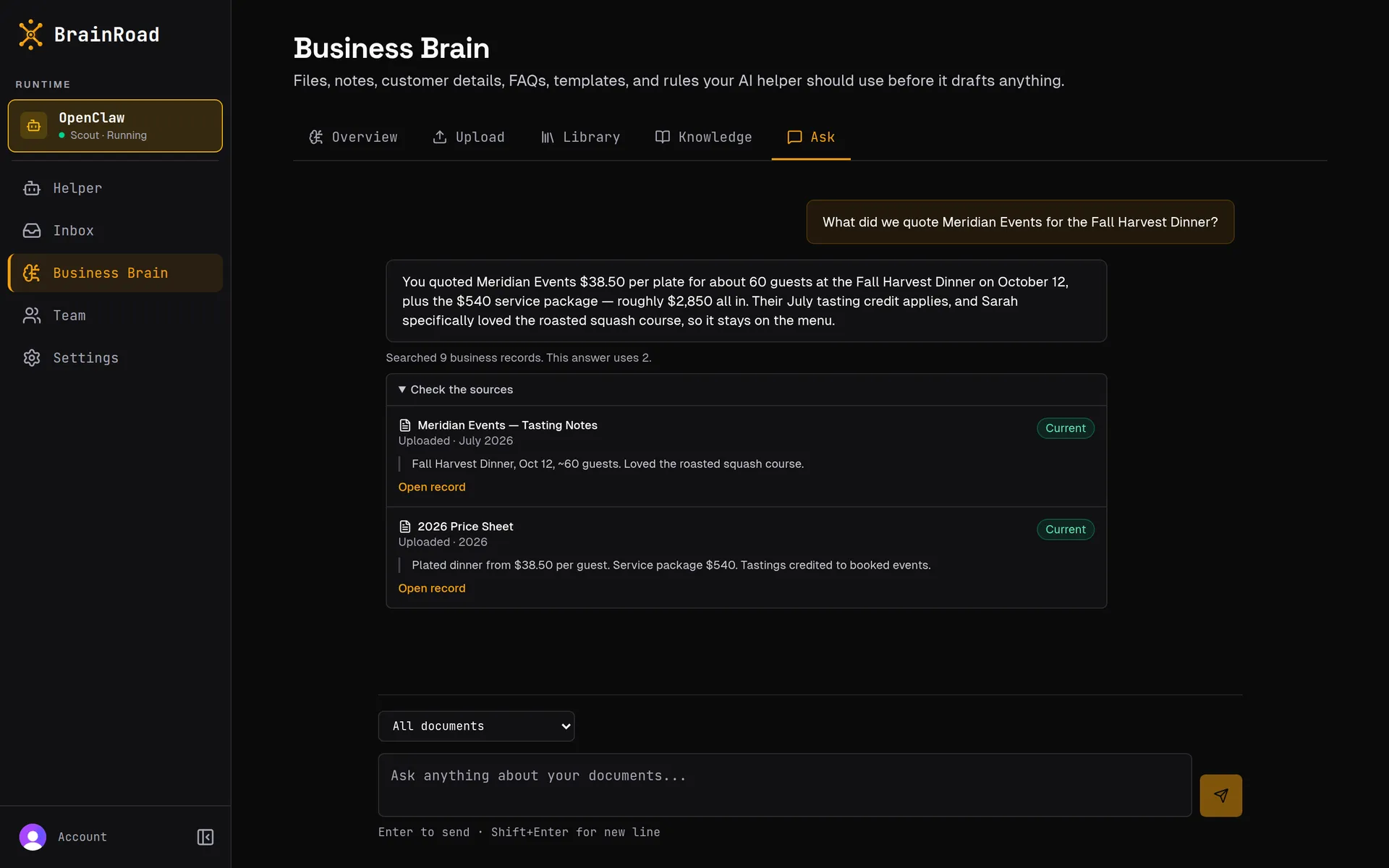Screen dimensions: 1389x868
Task: Open the Helper page
Action: click(115, 188)
